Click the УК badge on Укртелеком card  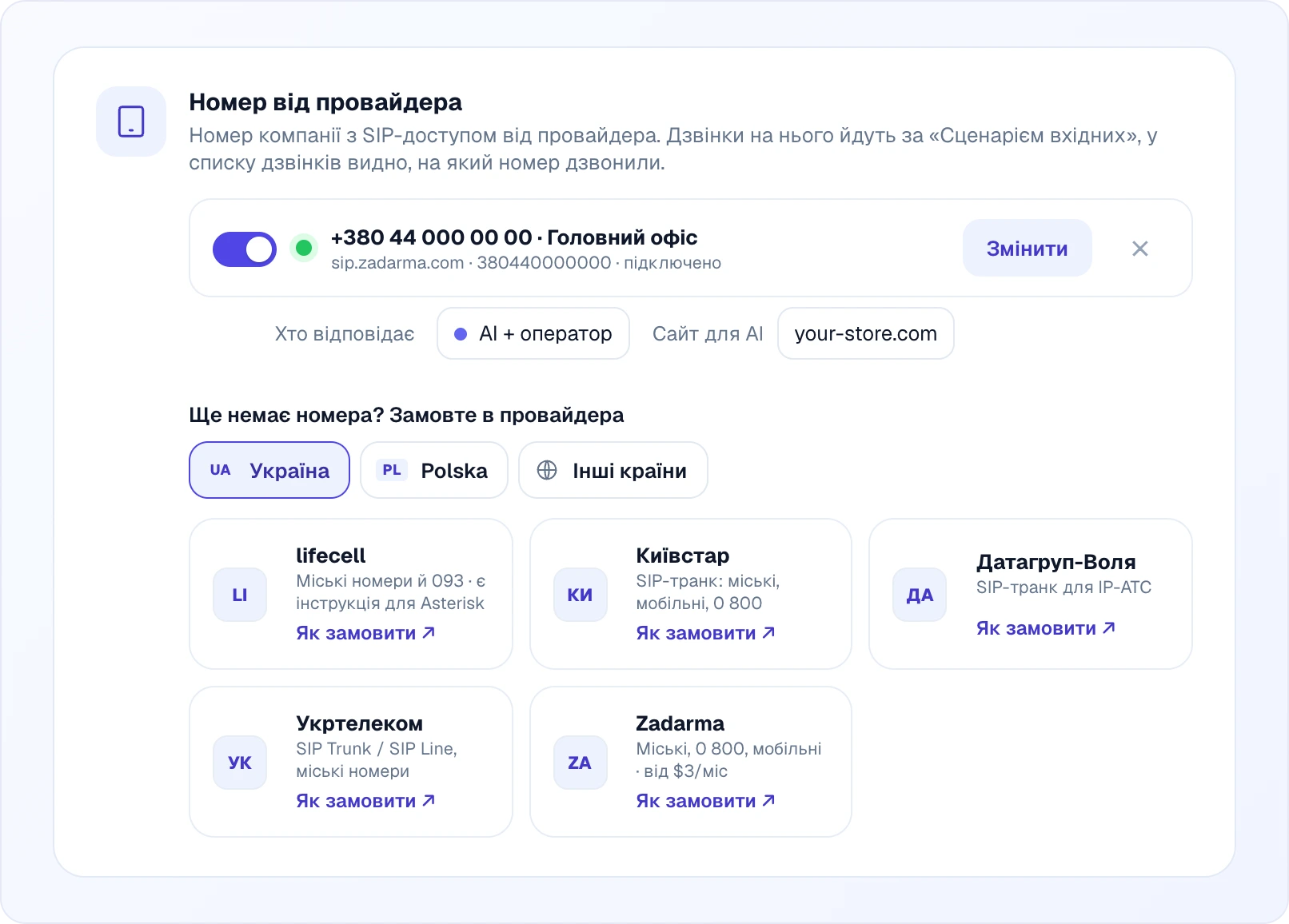[x=240, y=763]
